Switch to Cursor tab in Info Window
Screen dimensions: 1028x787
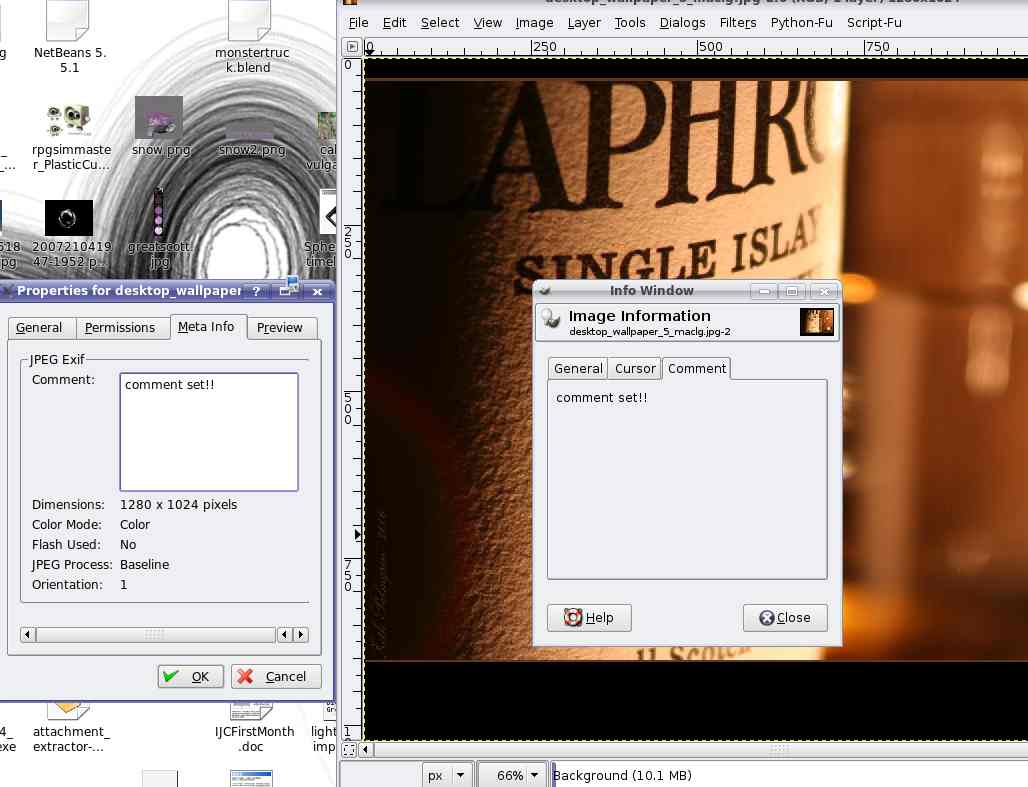point(635,369)
